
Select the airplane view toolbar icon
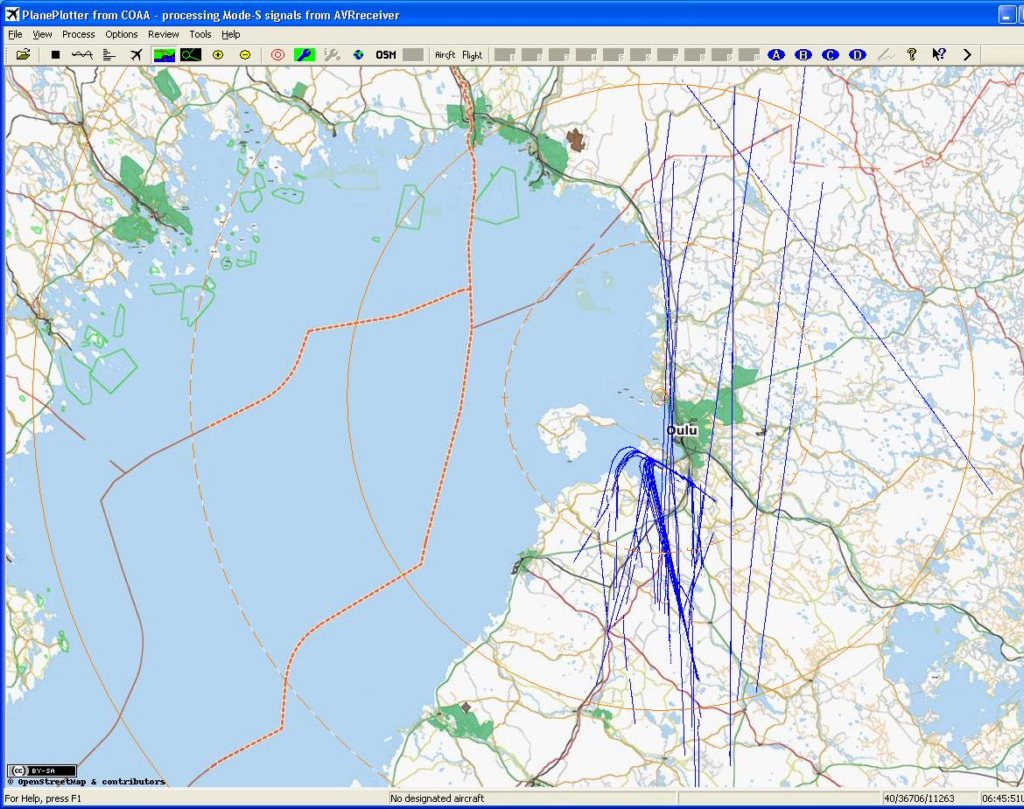pyautogui.click(x=136, y=55)
